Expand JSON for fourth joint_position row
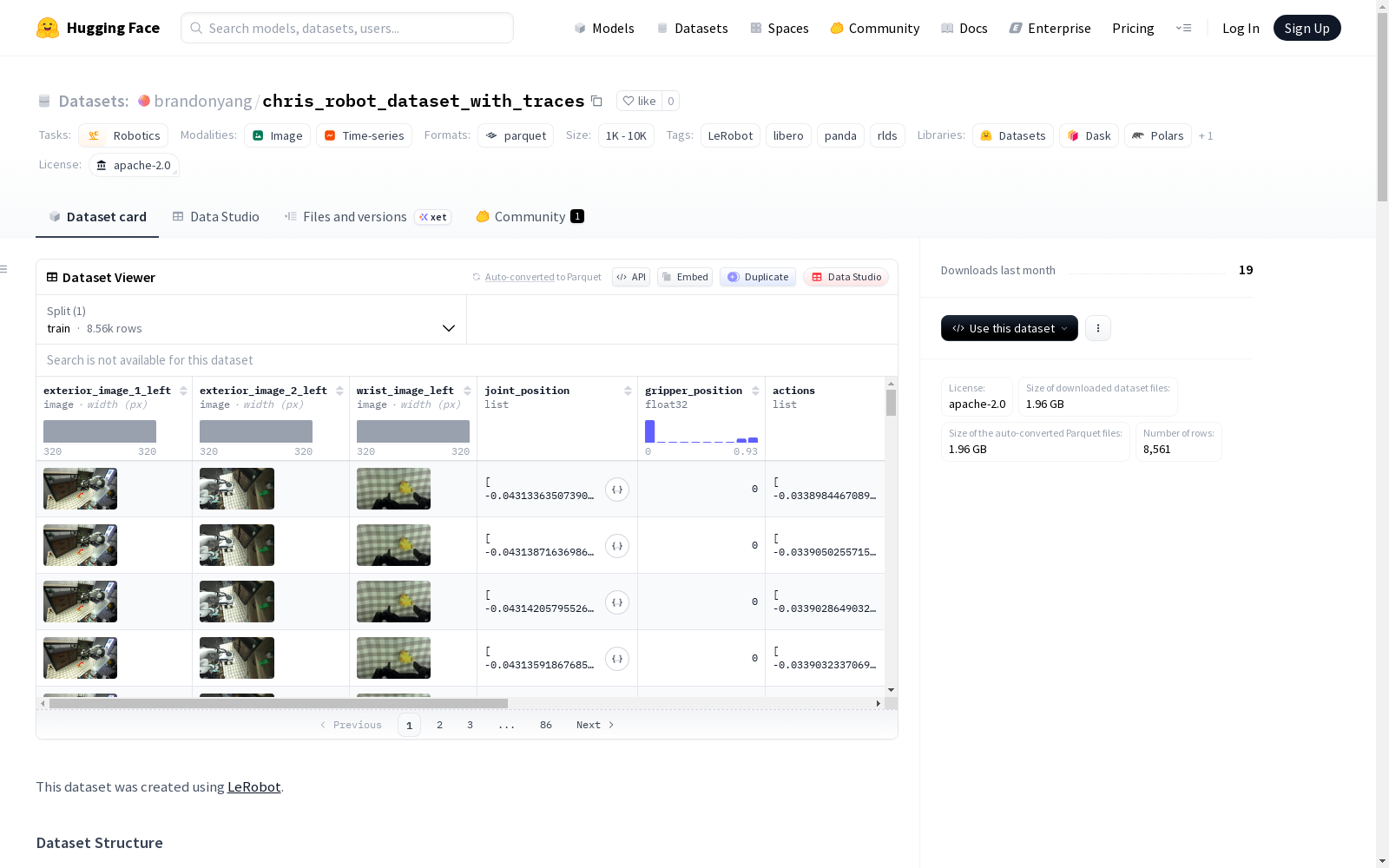 tap(617, 659)
